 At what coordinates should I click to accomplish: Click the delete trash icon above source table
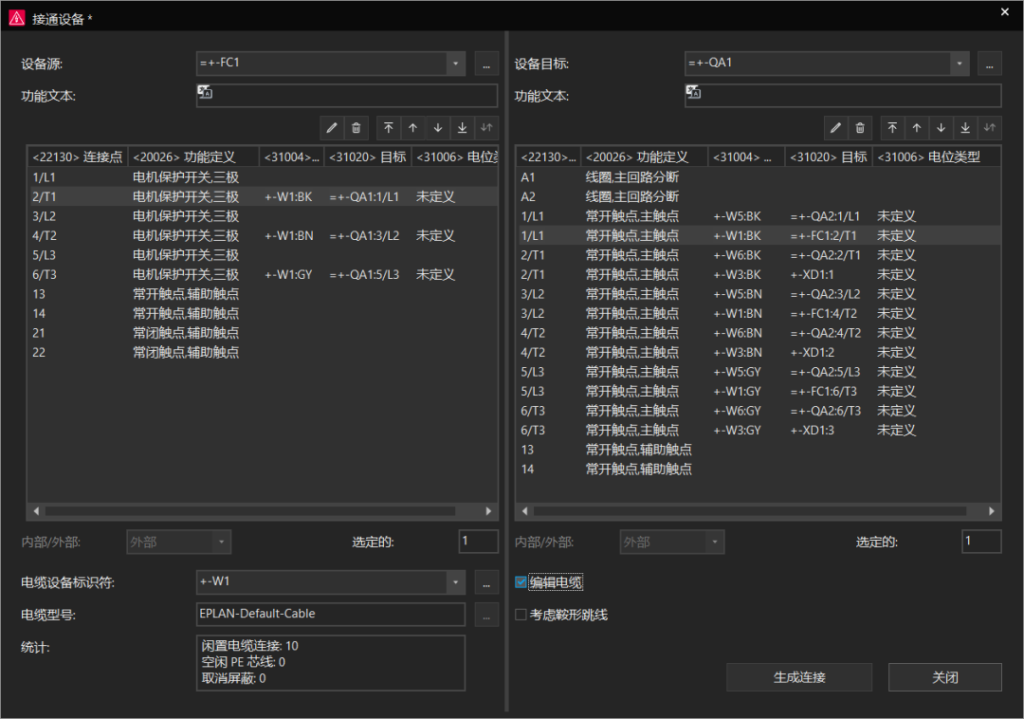click(356, 128)
